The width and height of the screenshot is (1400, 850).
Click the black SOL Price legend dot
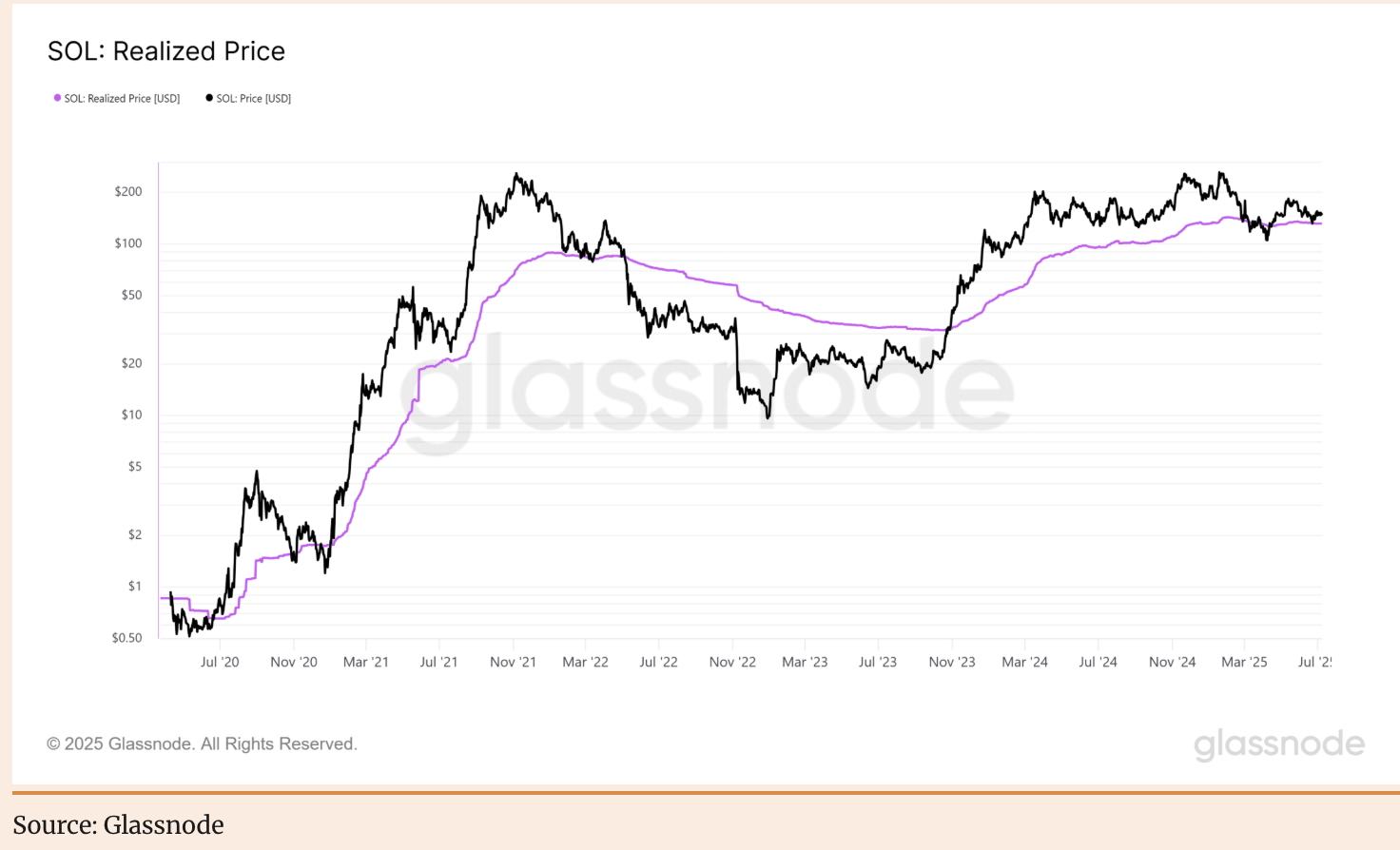(209, 98)
